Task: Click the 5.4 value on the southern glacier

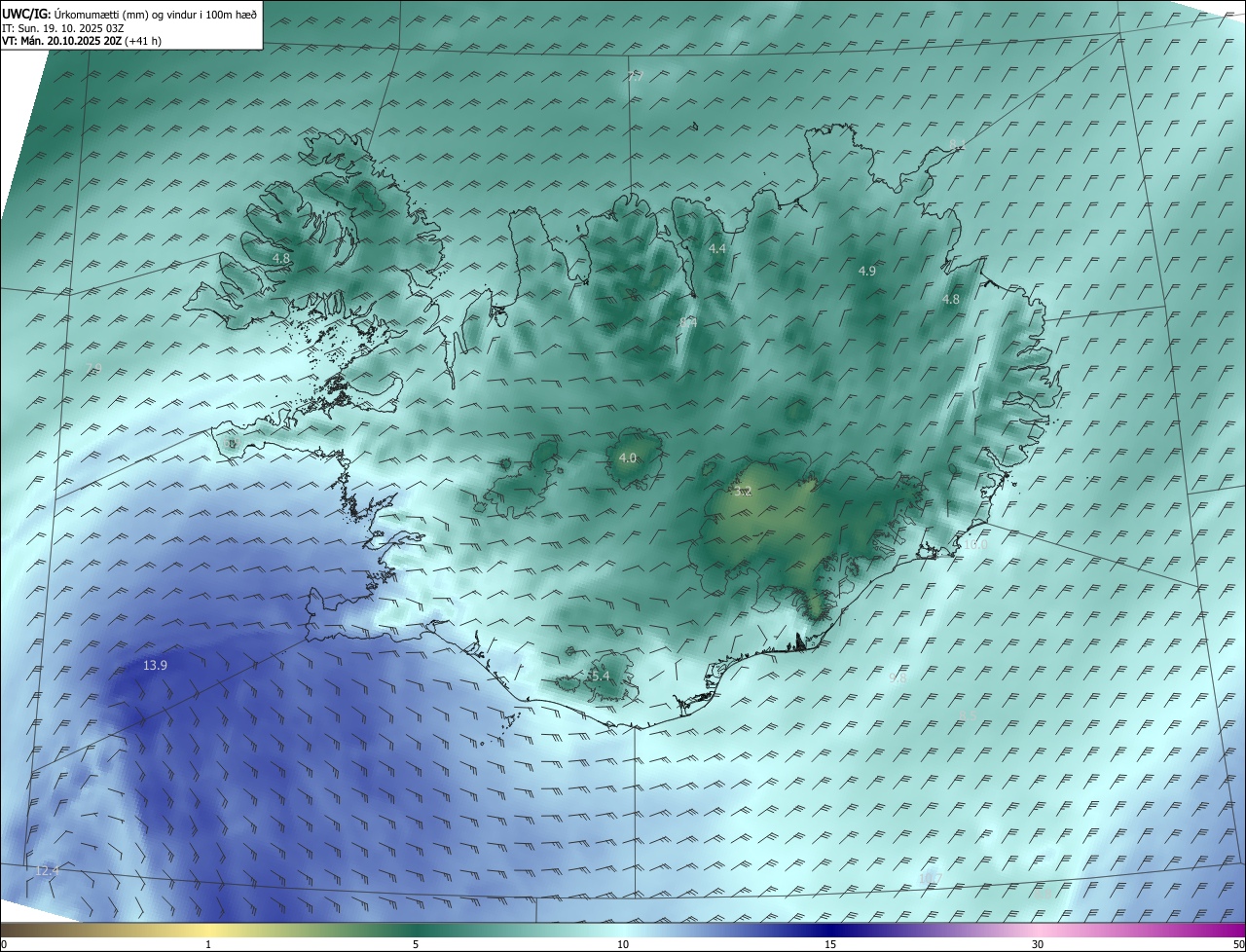Action: tap(600, 676)
